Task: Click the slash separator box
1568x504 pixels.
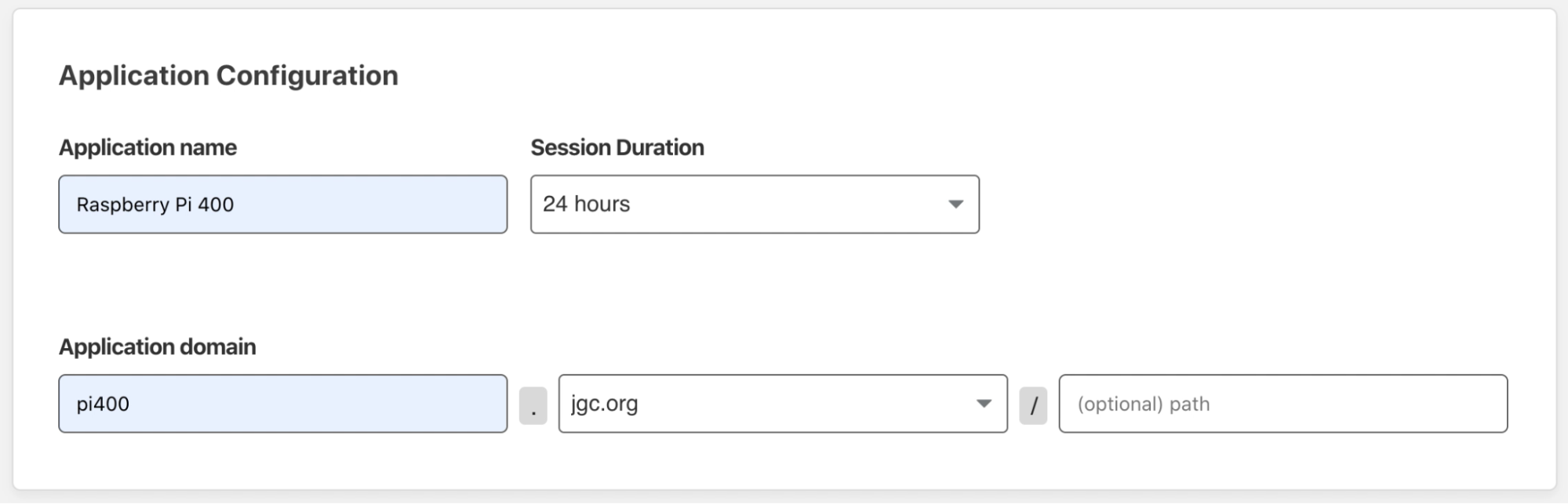Action: (1033, 404)
